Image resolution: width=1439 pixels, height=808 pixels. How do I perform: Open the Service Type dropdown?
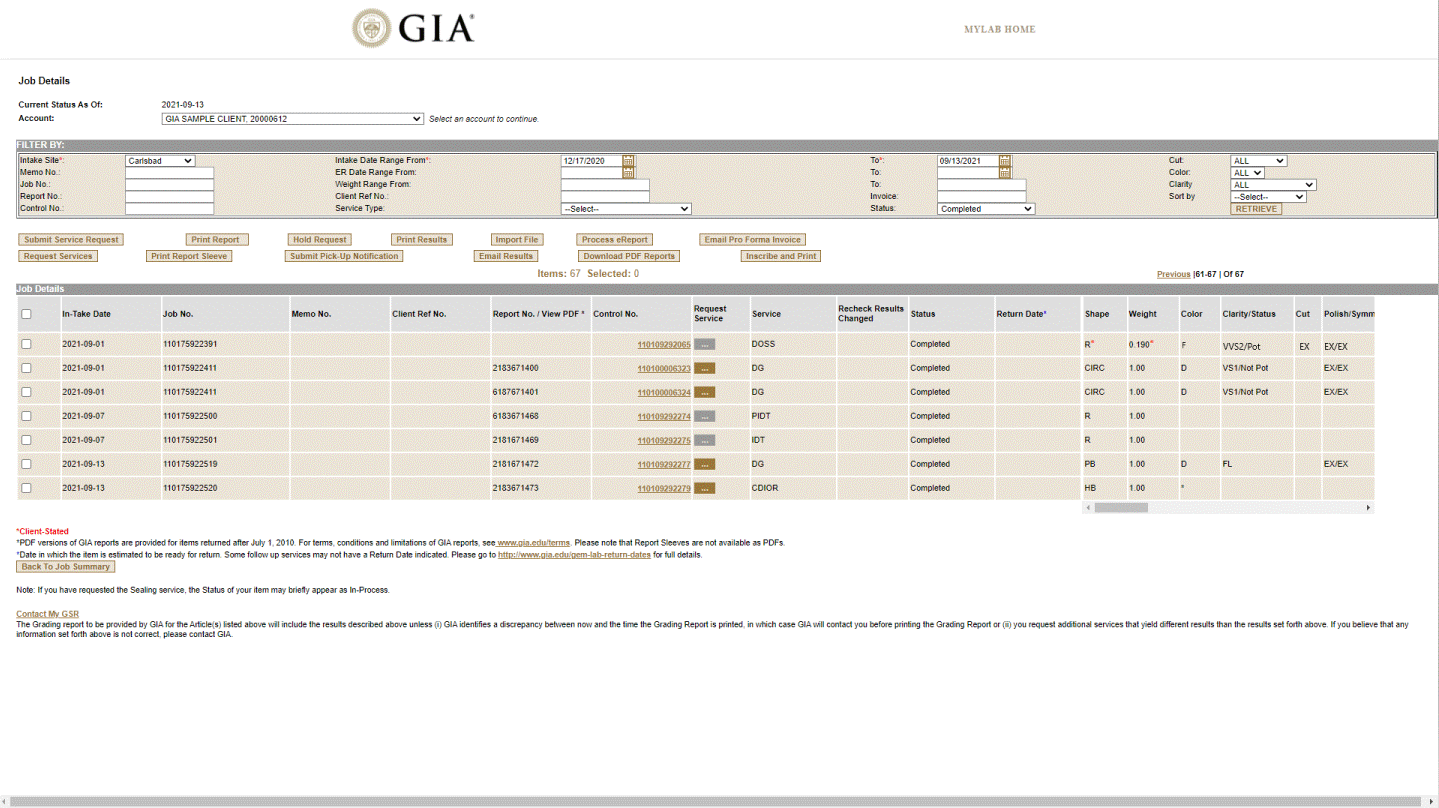click(626, 209)
